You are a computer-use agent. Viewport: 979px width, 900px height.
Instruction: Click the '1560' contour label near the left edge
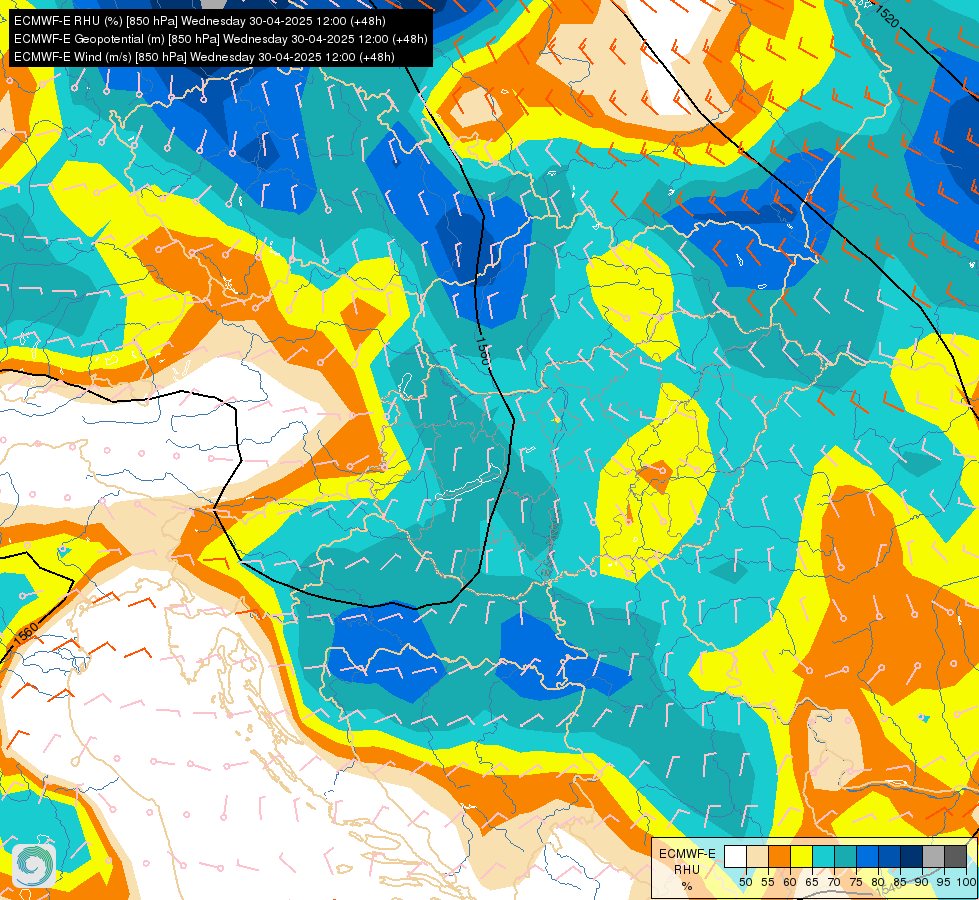tap(26, 634)
